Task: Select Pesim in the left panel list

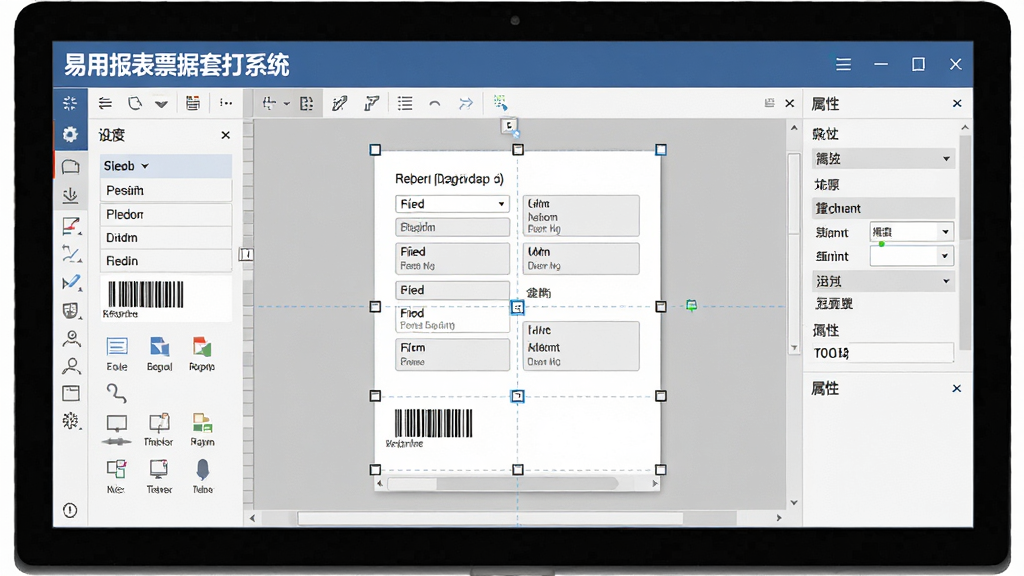Action: point(166,190)
